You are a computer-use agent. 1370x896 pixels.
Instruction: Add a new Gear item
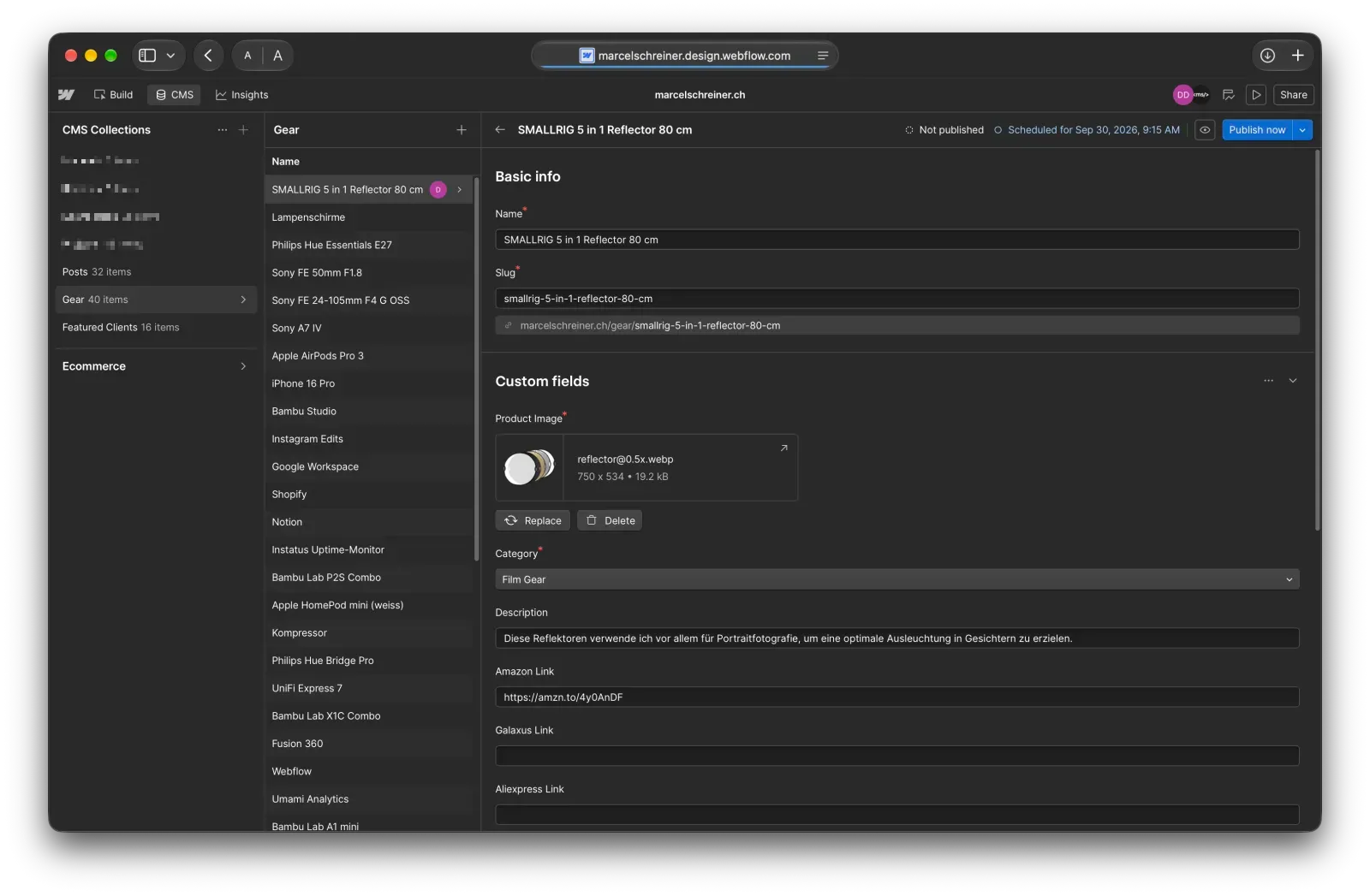tap(462, 130)
